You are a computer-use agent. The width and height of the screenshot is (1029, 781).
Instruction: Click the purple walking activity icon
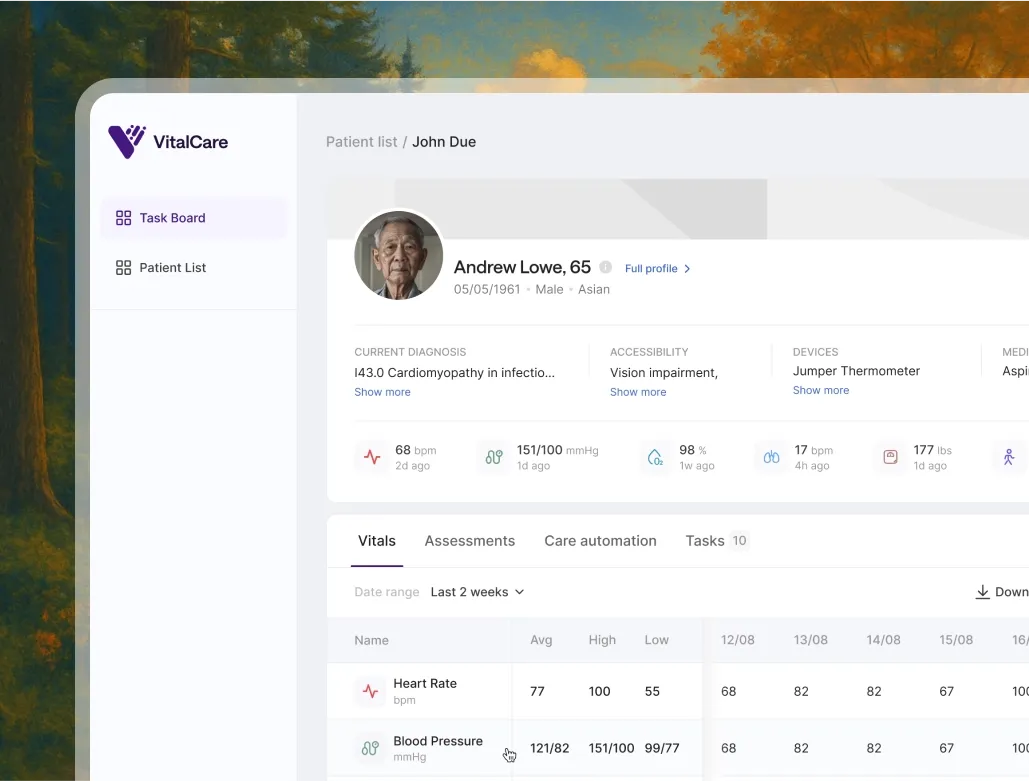pos(1009,457)
